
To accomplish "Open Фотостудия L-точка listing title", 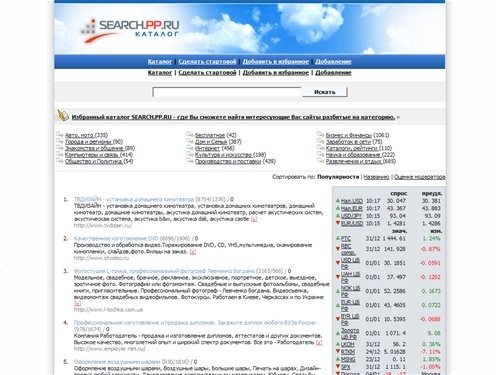I will tap(164, 271).
